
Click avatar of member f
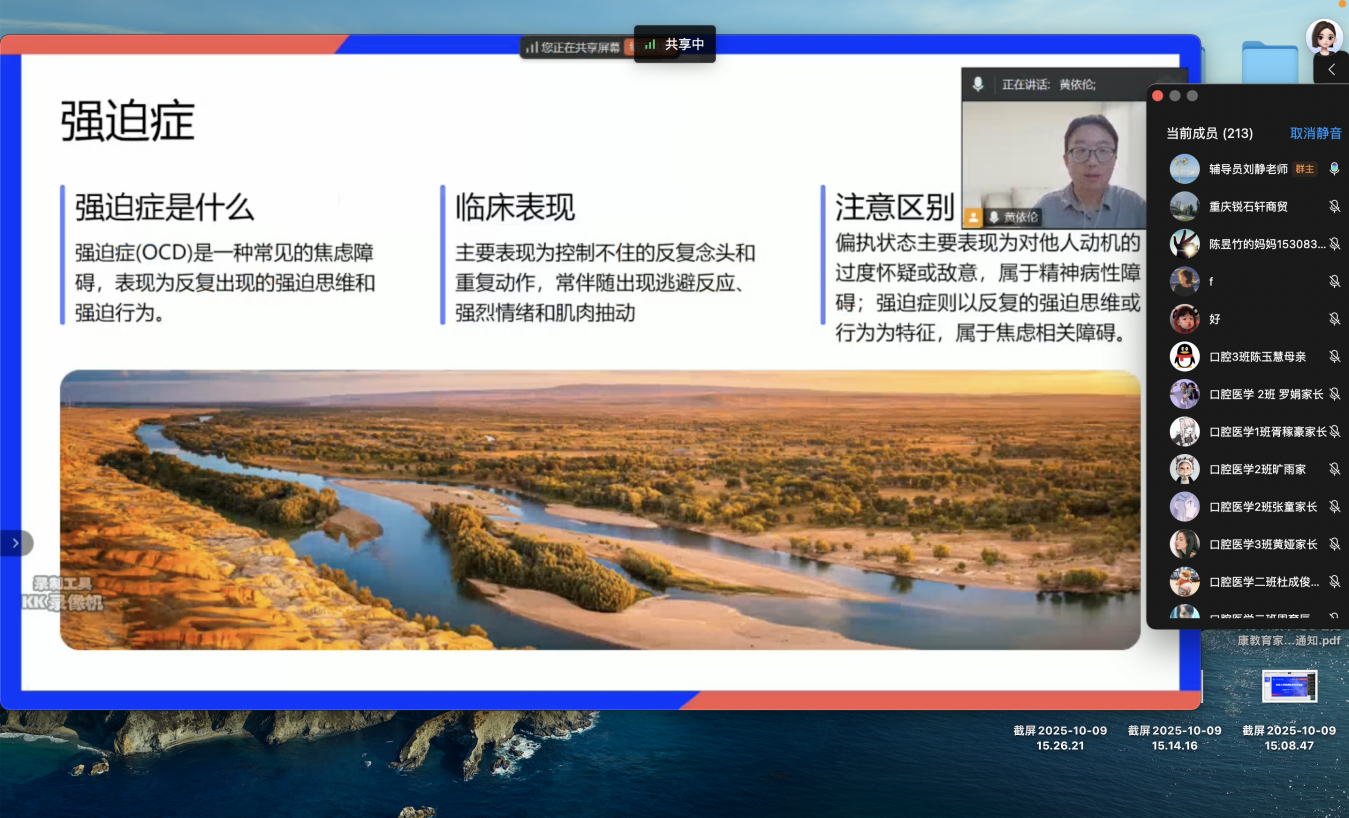coord(1185,282)
